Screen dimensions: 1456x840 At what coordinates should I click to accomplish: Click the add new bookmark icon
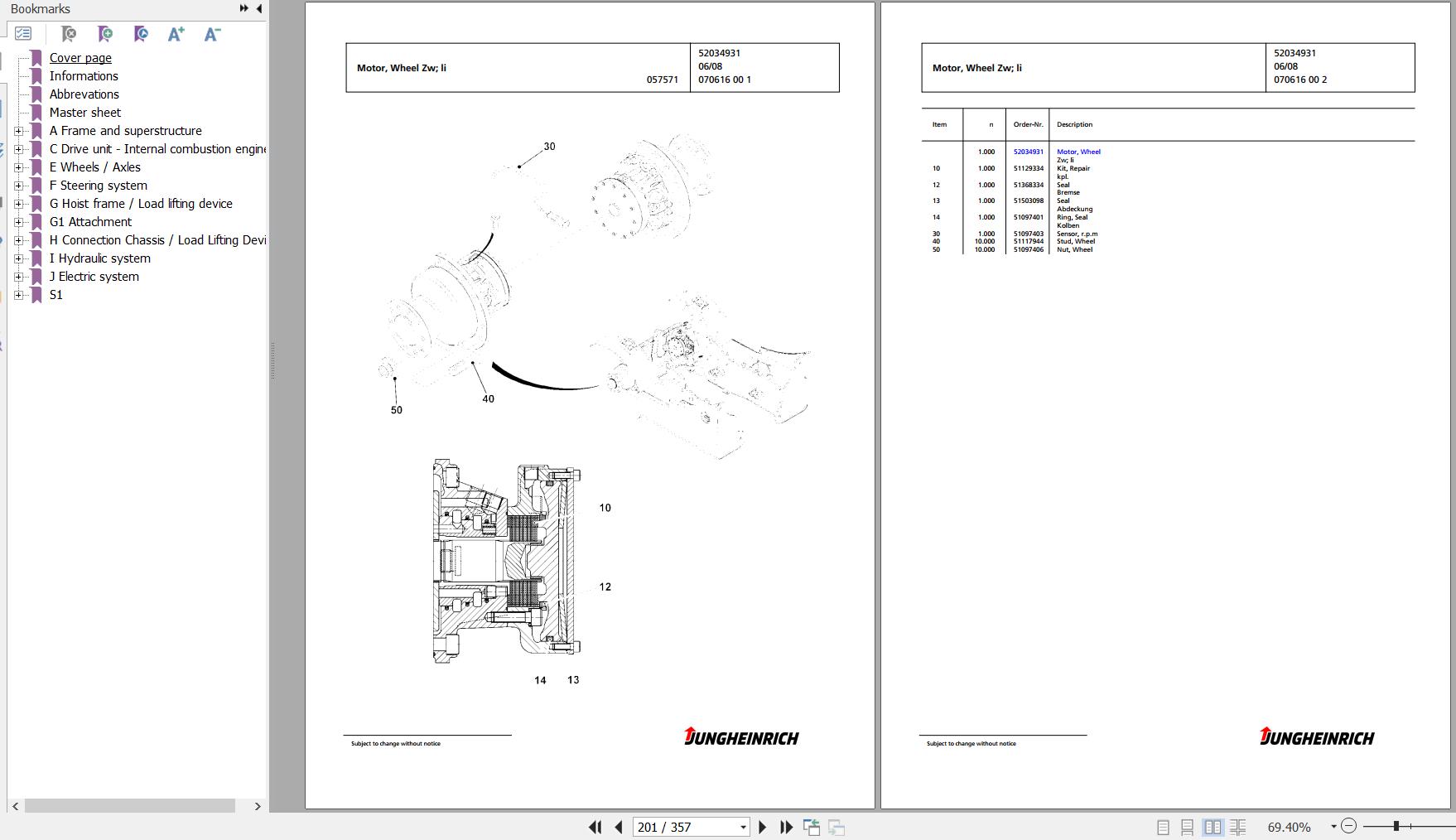coord(104,34)
